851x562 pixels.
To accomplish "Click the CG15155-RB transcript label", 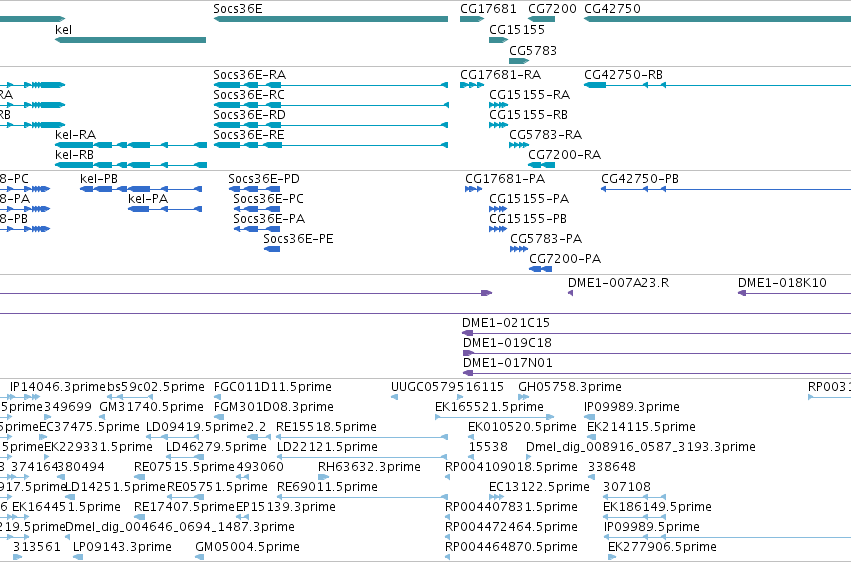I will (x=529, y=114).
